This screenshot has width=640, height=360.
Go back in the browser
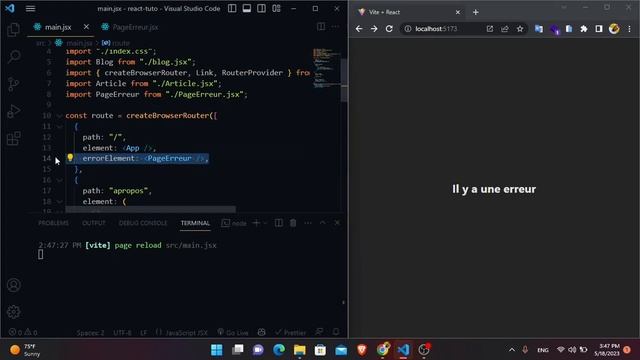[x=359, y=29]
